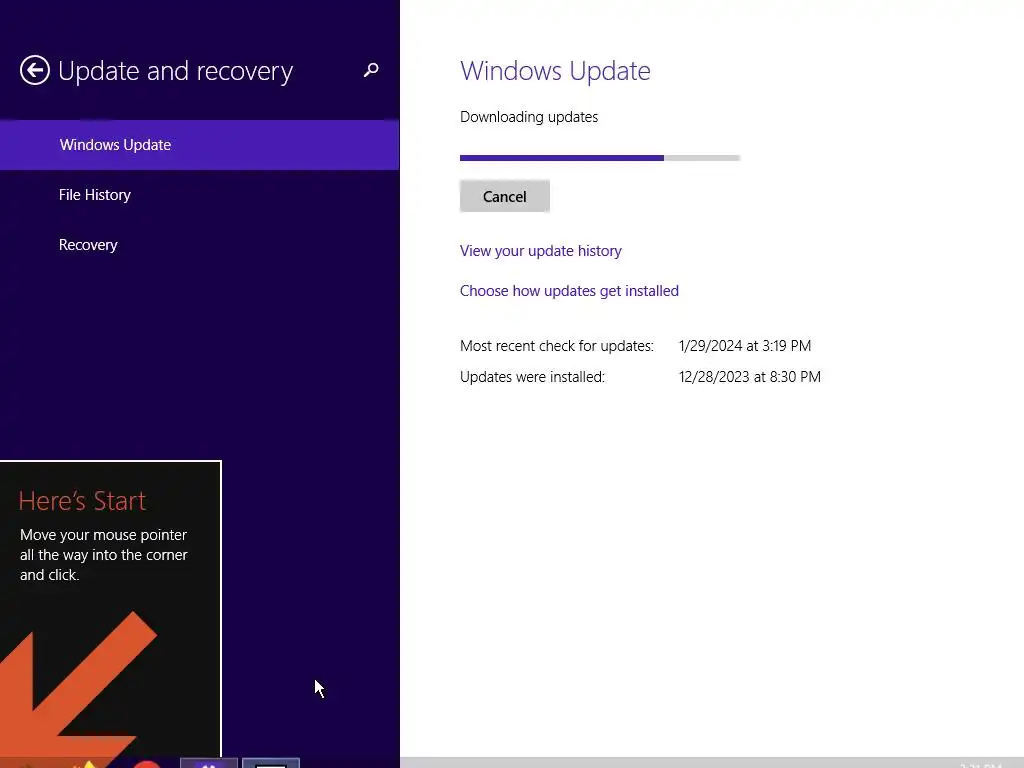Open search with the magnifier icon
The height and width of the screenshot is (768, 1024).
(x=371, y=70)
